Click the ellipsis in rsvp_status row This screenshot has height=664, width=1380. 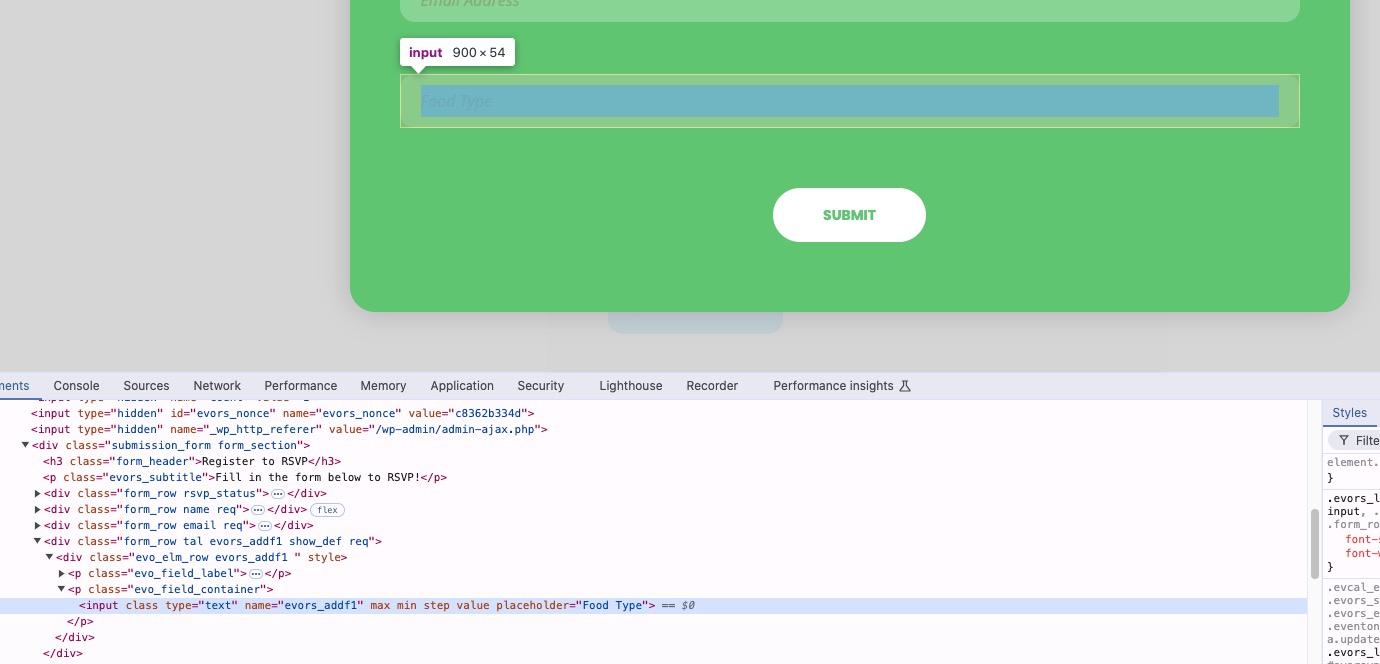tap(278, 493)
